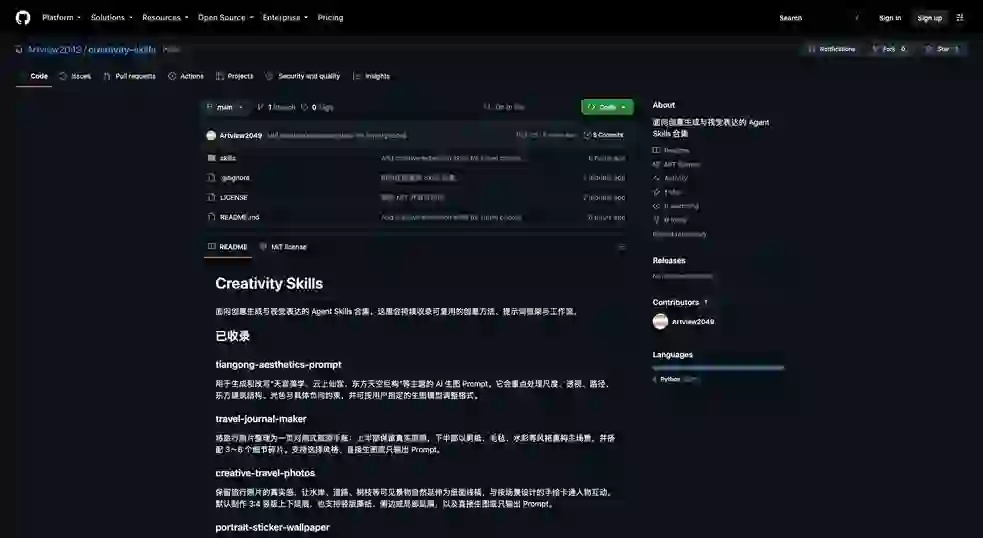Viewport: 983px width, 538px height.
Task: Click the .gitignore file icon
Action: (x=211, y=177)
